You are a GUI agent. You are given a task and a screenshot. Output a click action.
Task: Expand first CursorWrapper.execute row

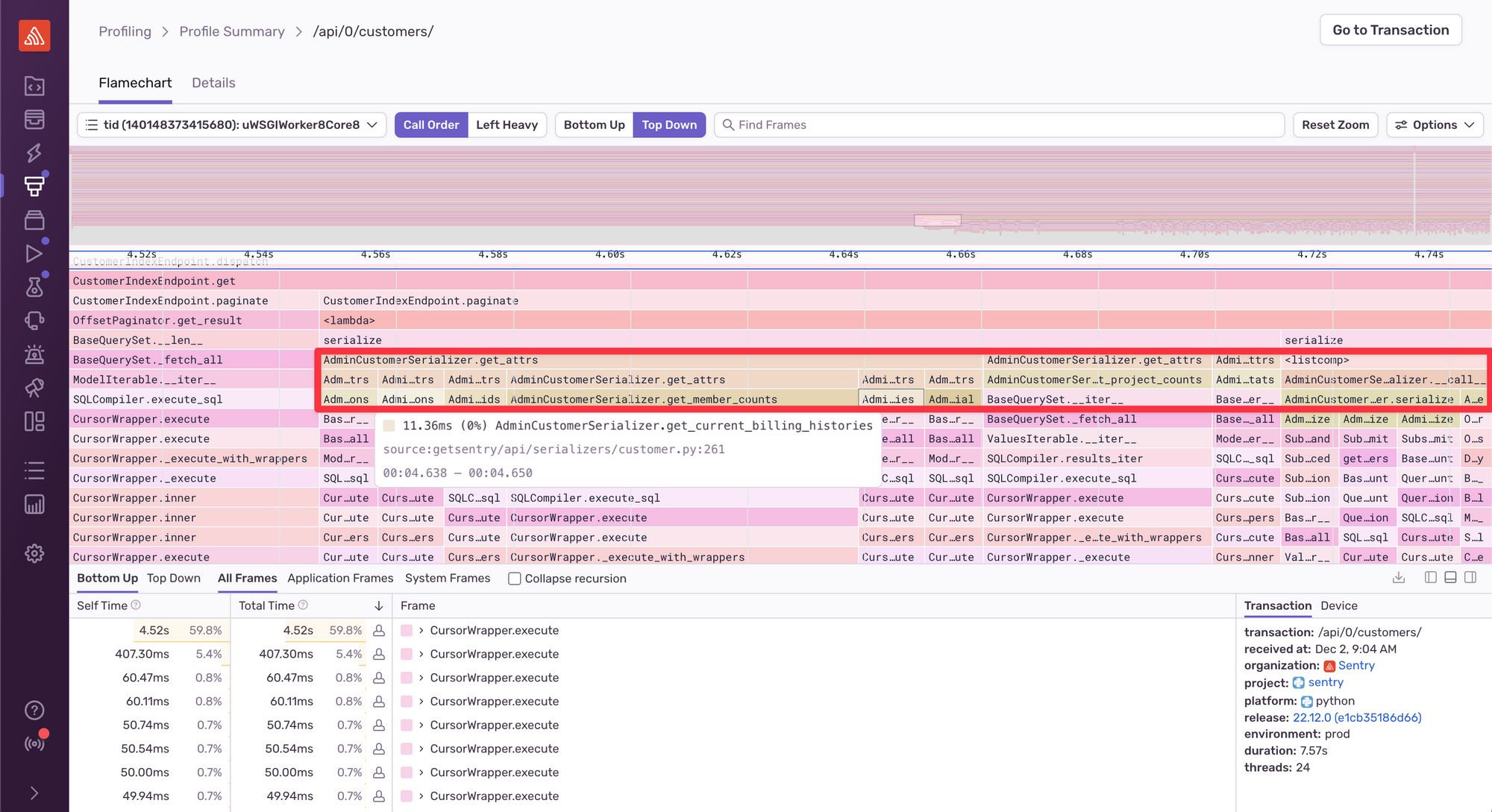point(421,631)
